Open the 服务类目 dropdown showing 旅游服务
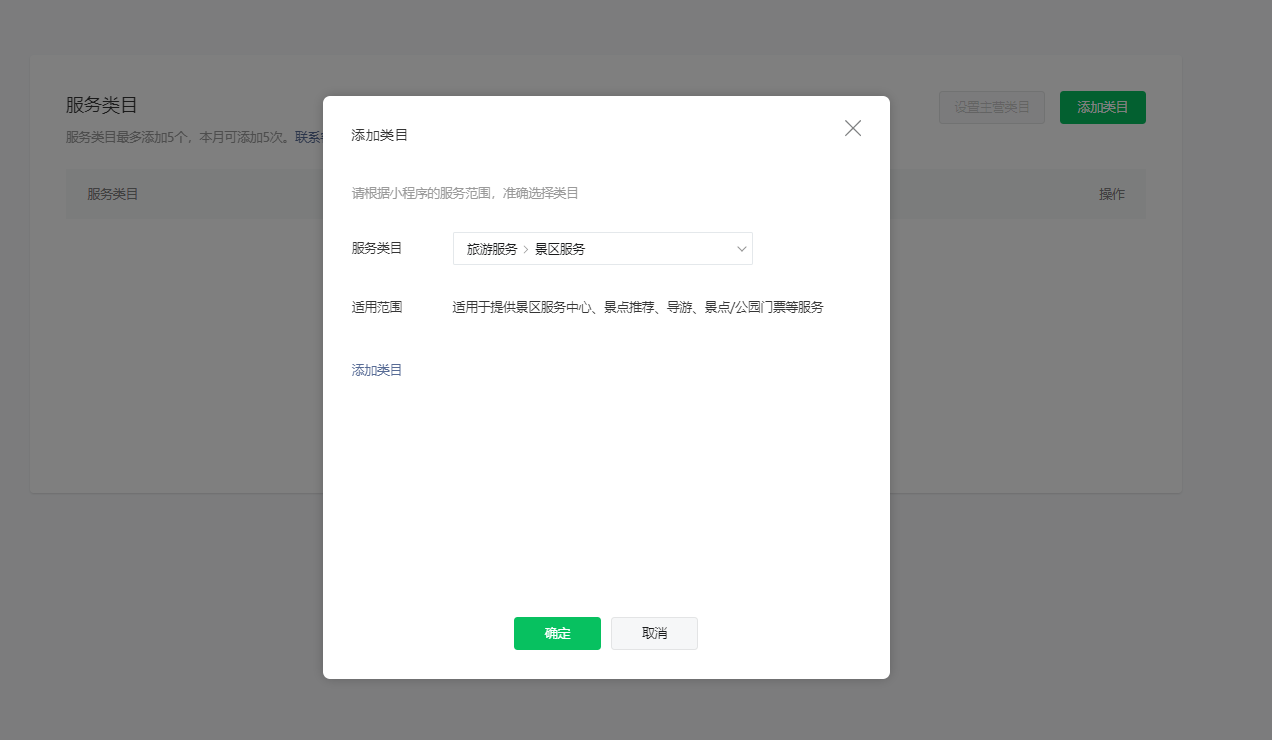This screenshot has height=740, width=1272. tap(602, 249)
